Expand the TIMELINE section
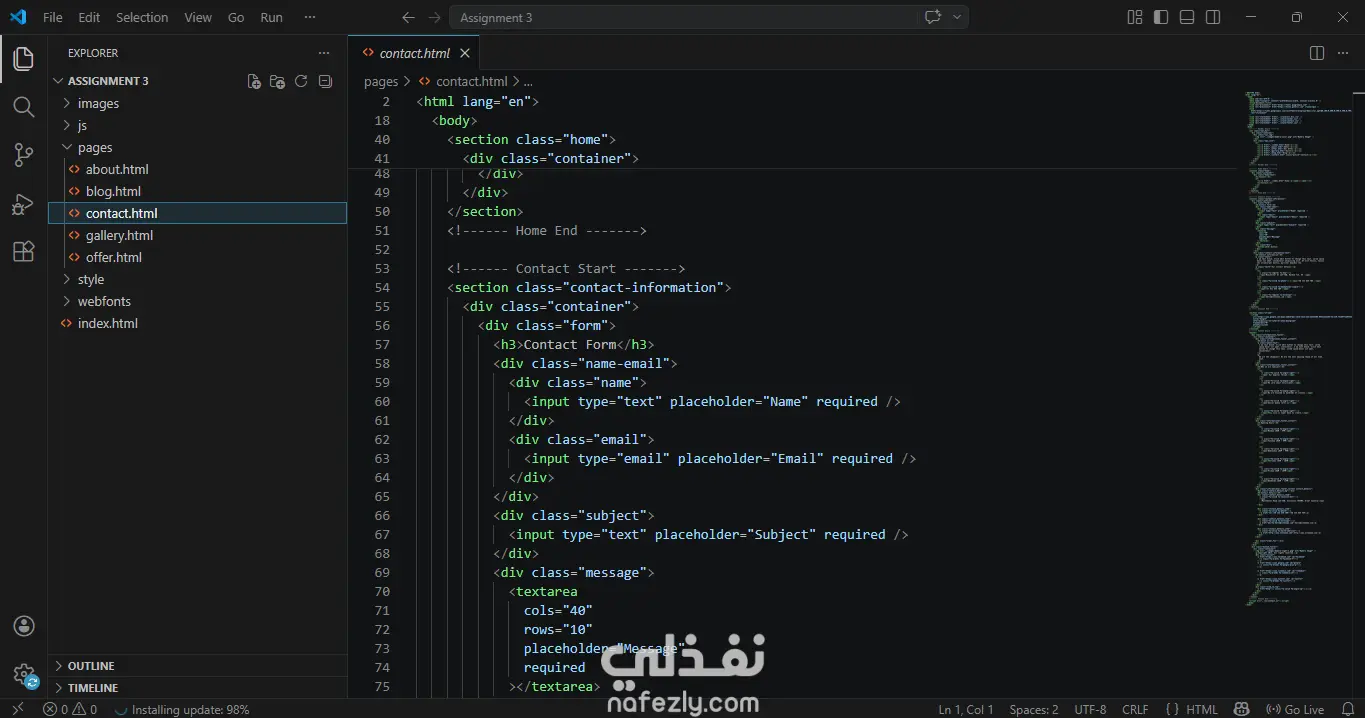The width and height of the screenshot is (1365, 718). 198,688
